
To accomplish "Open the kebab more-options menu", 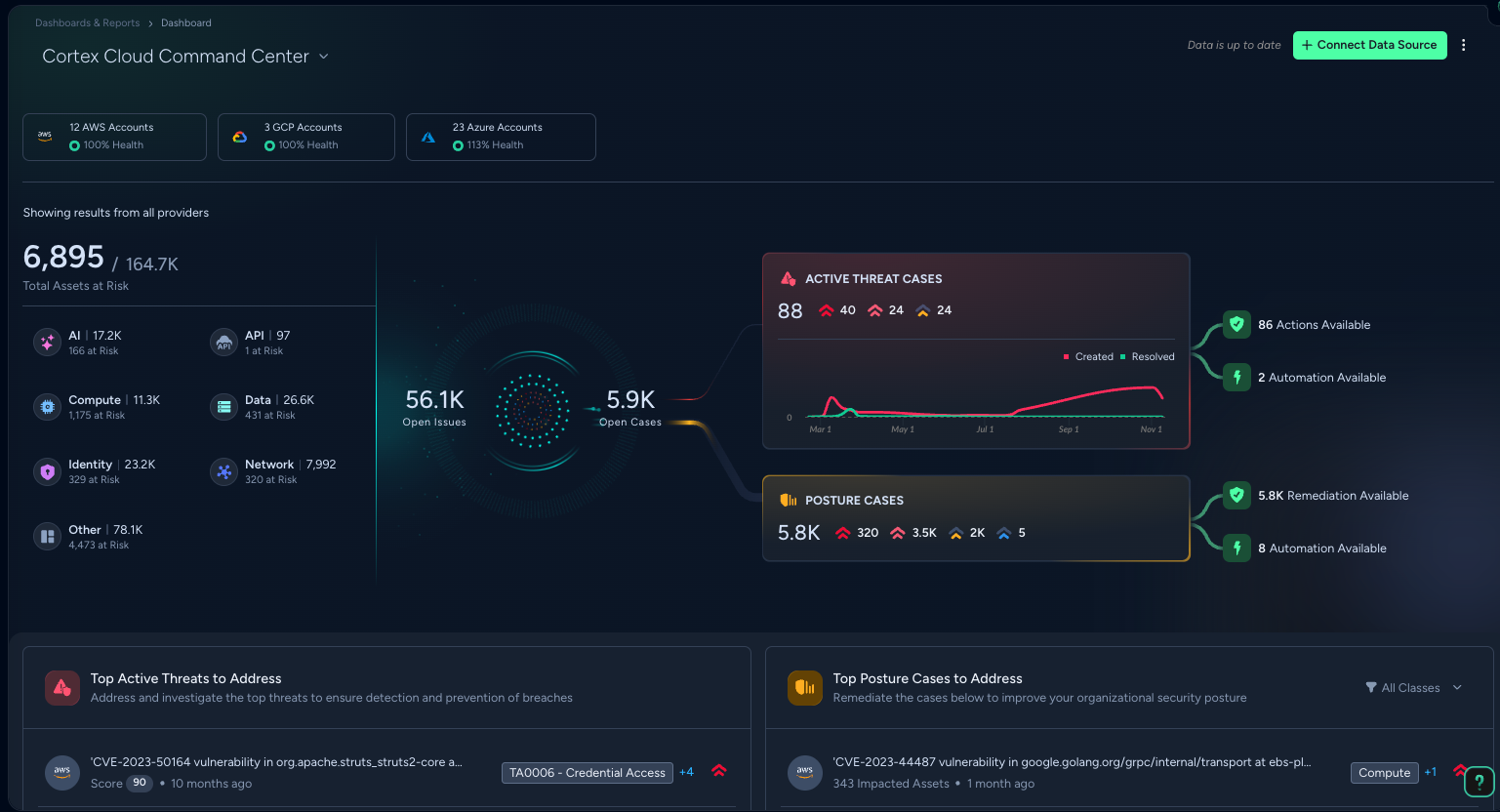I will (x=1463, y=45).
